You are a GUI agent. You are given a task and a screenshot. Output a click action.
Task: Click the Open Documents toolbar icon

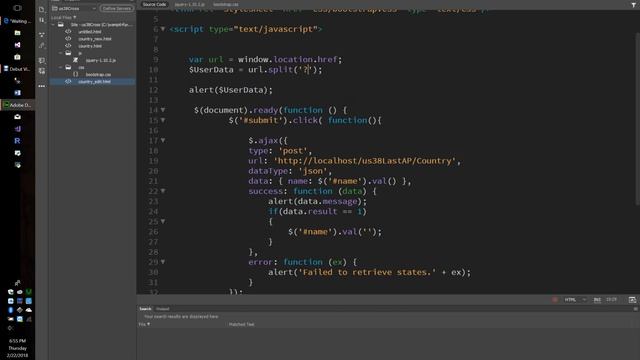point(42,9)
